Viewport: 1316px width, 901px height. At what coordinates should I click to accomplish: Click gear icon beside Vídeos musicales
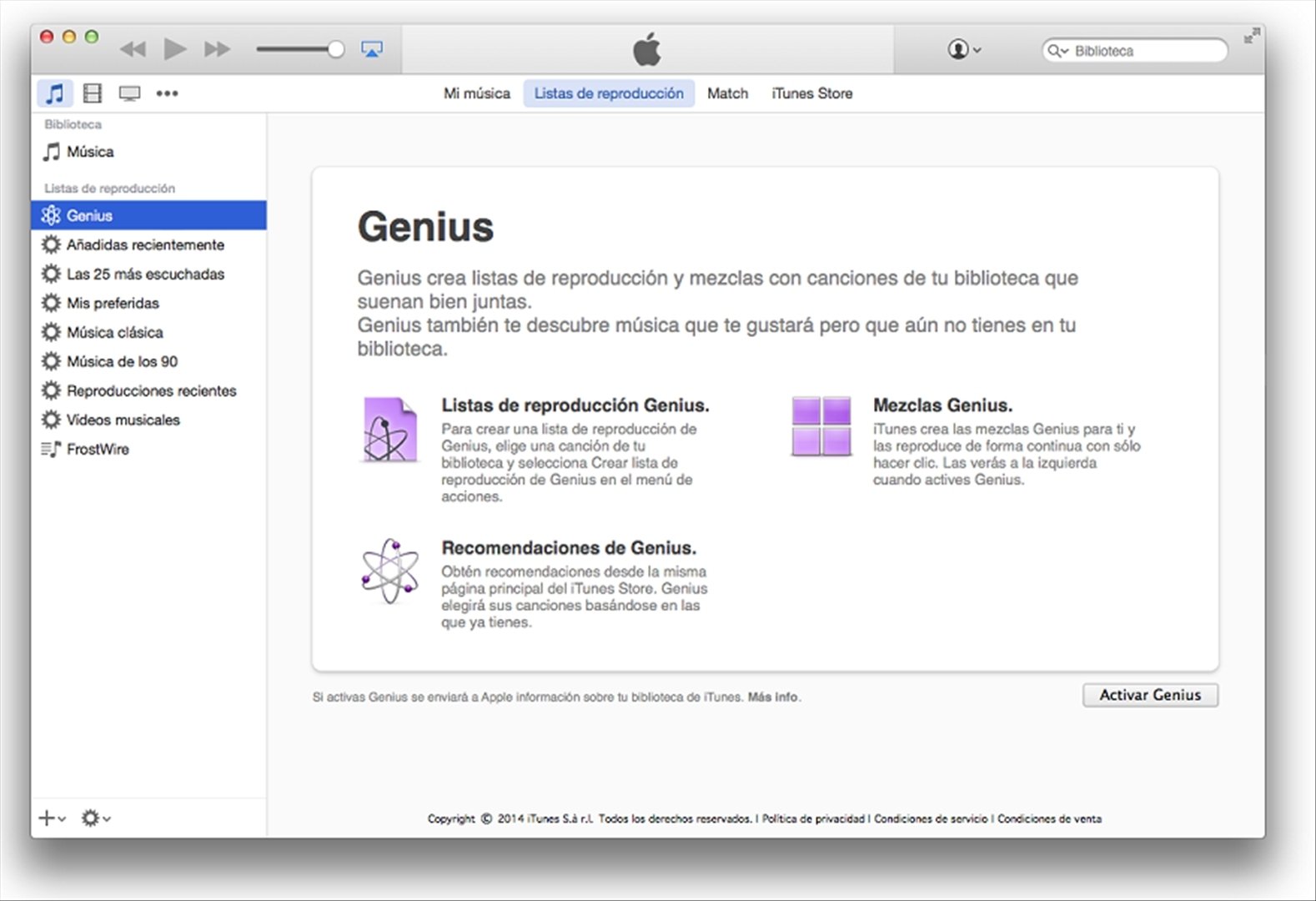tap(51, 420)
